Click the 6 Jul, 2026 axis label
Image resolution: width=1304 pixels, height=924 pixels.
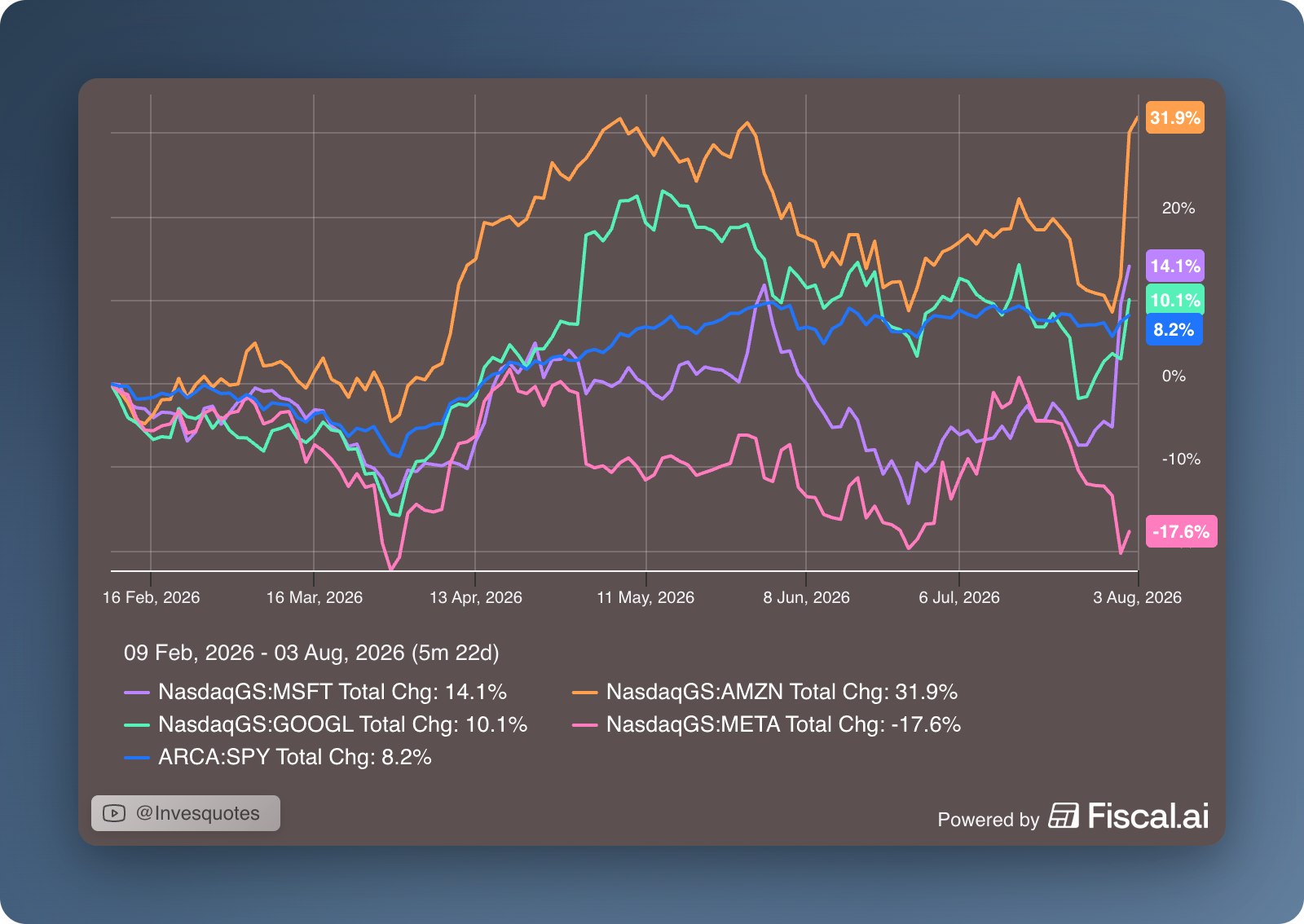[x=959, y=597]
